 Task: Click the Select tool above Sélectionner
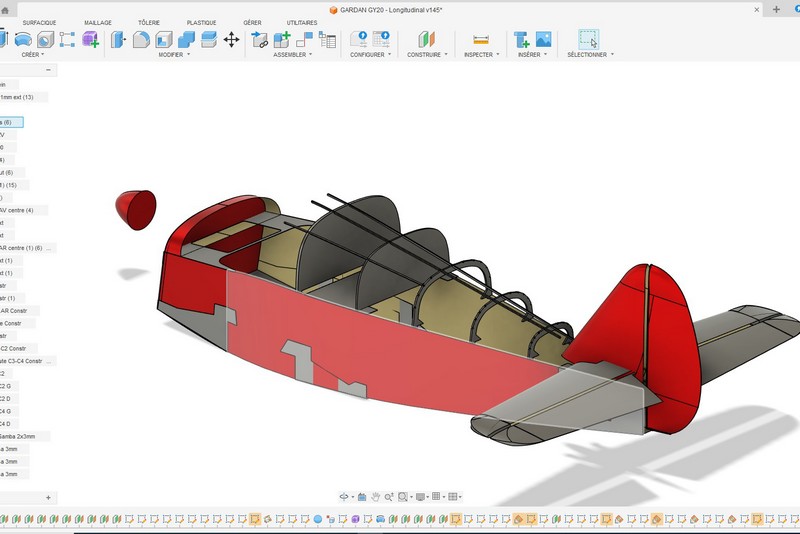[588, 40]
